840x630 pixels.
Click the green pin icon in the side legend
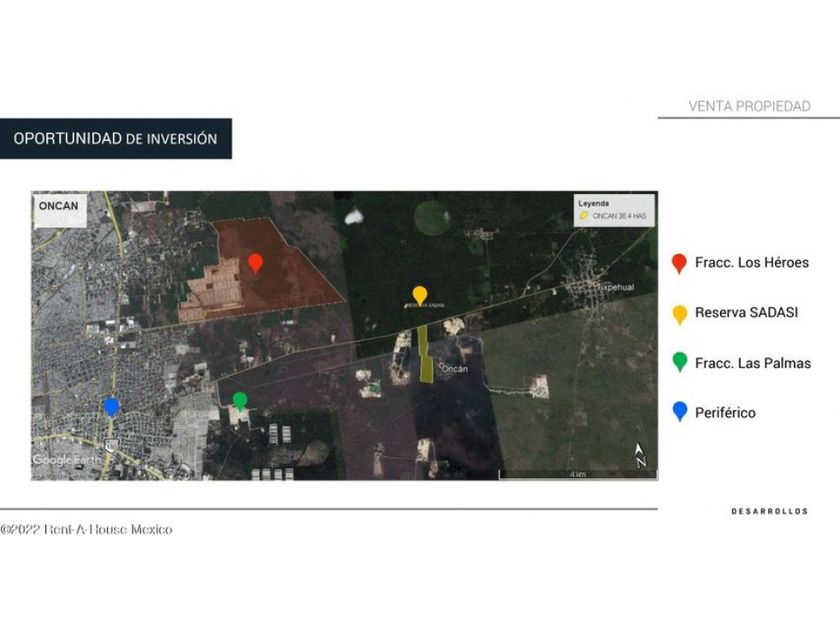point(679,362)
